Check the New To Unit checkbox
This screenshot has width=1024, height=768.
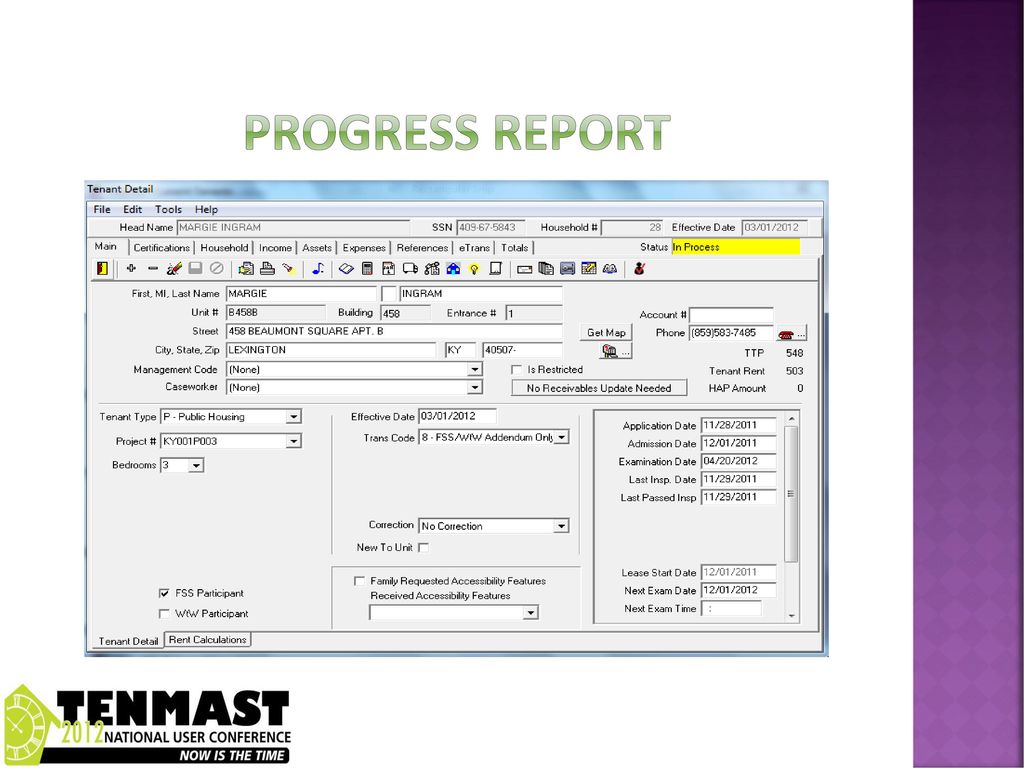click(423, 548)
